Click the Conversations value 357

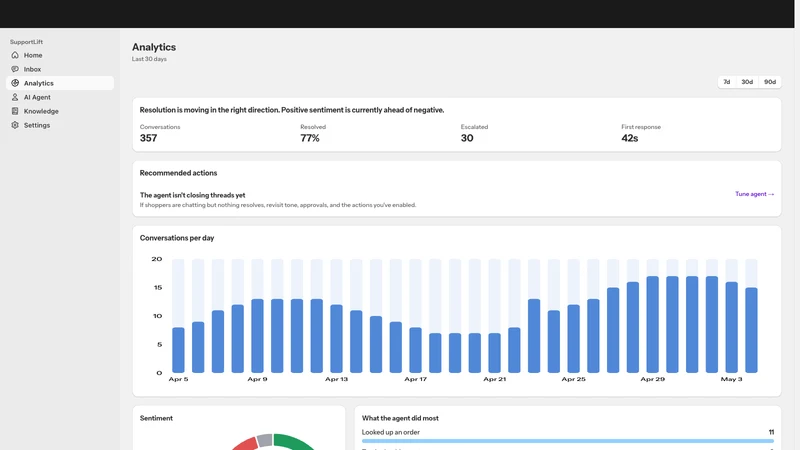tap(148, 138)
